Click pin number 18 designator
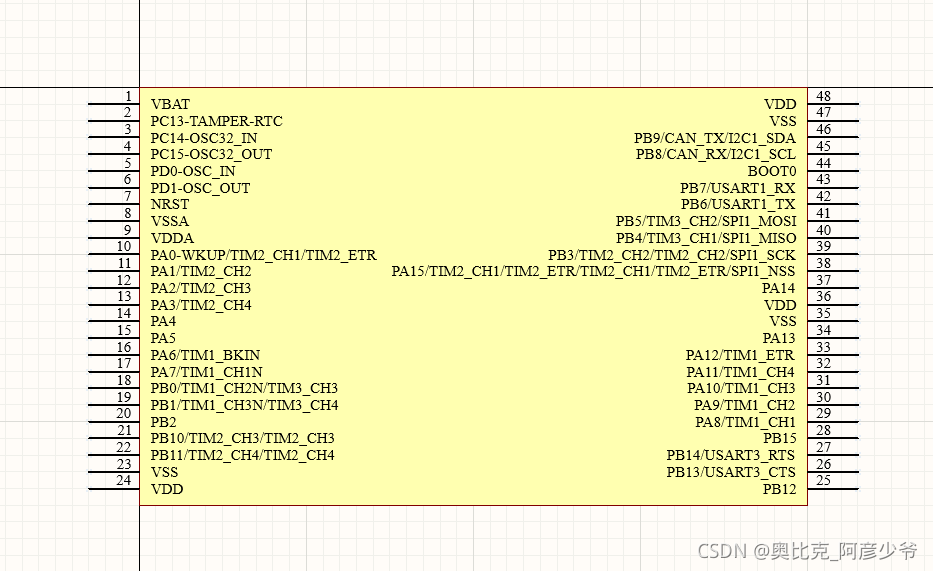This screenshot has height=571, width=933. [124, 380]
